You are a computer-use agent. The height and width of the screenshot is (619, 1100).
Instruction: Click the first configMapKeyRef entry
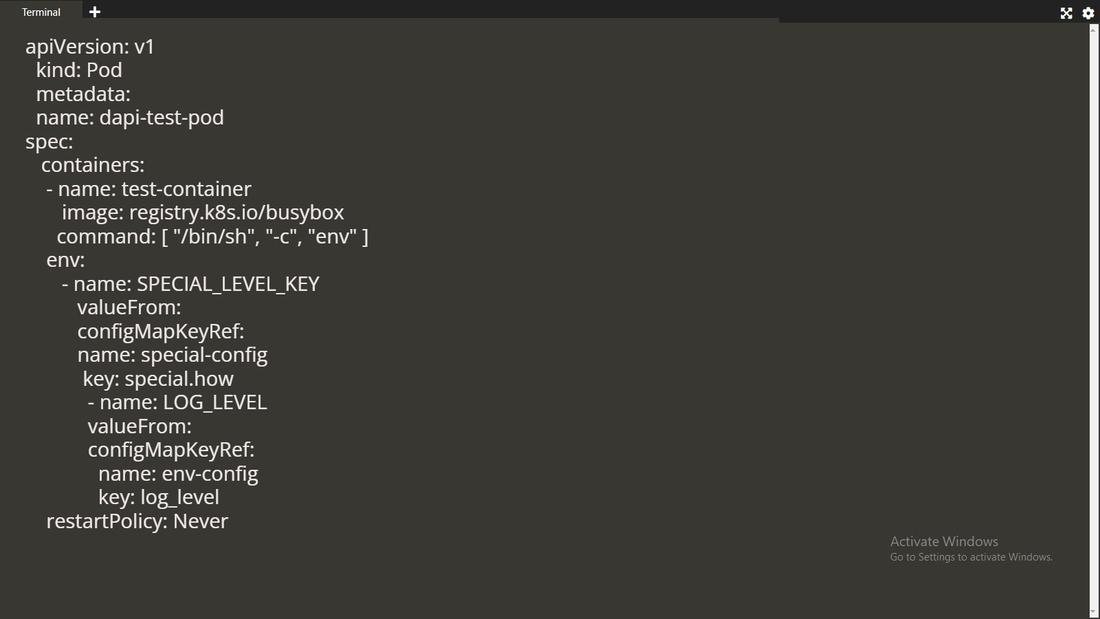(x=160, y=330)
